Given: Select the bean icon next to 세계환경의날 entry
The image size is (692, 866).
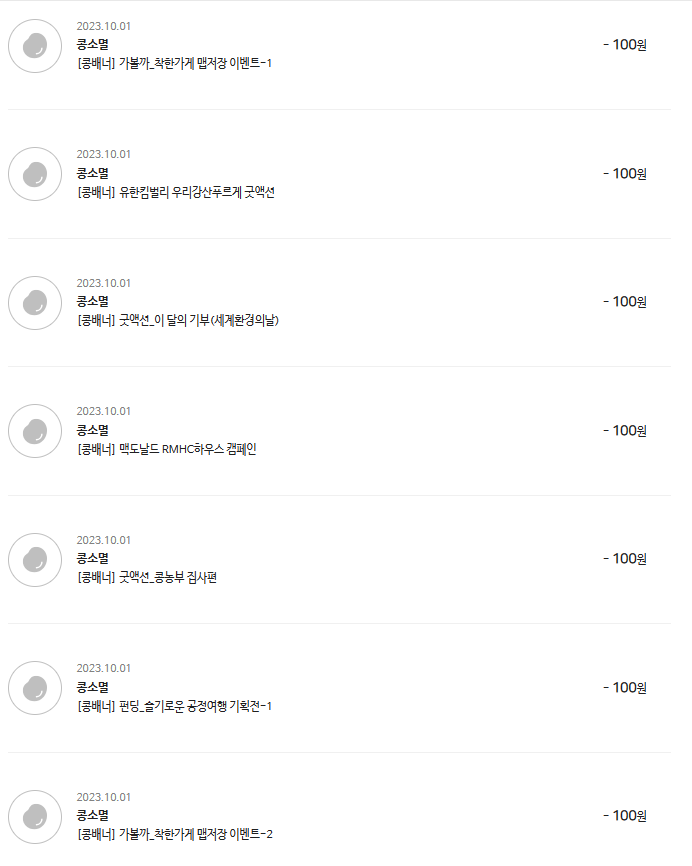Looking at the screenshot, I should click(x=35, y=302).
